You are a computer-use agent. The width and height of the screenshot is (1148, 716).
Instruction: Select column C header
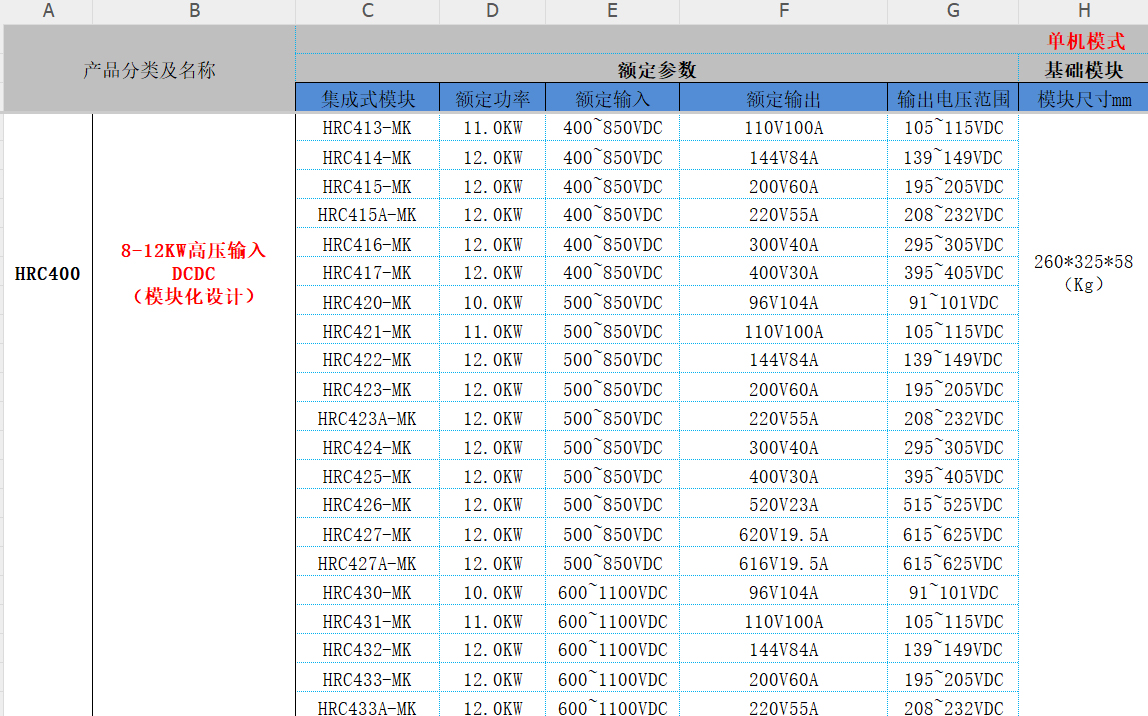tap(367, 11)
